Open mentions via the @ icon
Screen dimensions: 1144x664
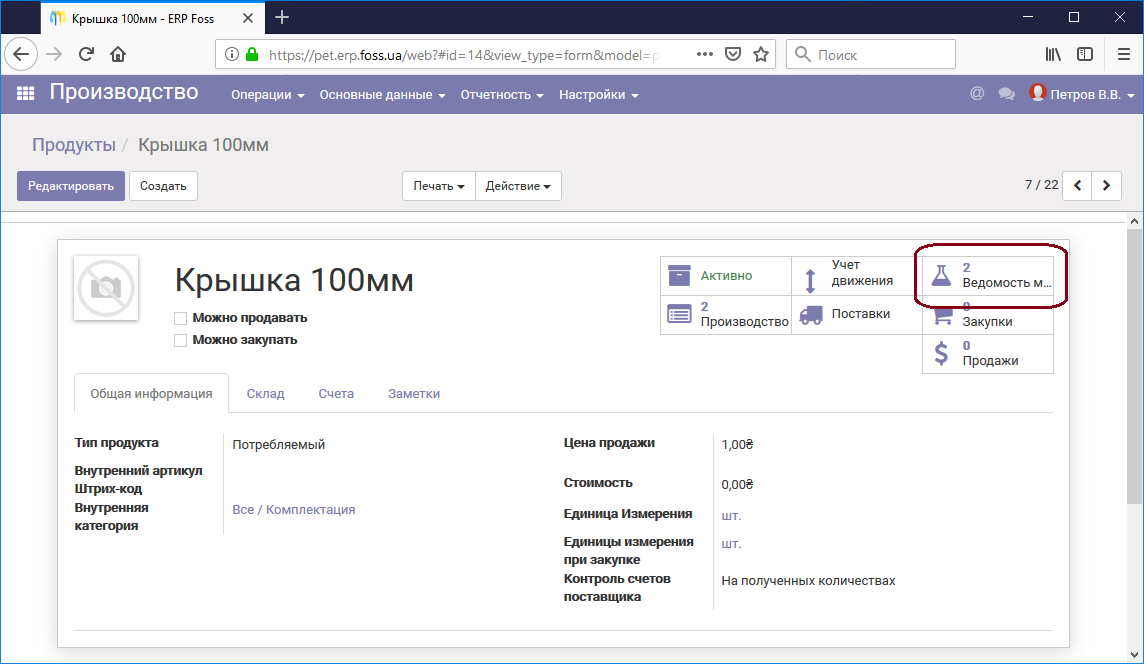tap(977, 93)
